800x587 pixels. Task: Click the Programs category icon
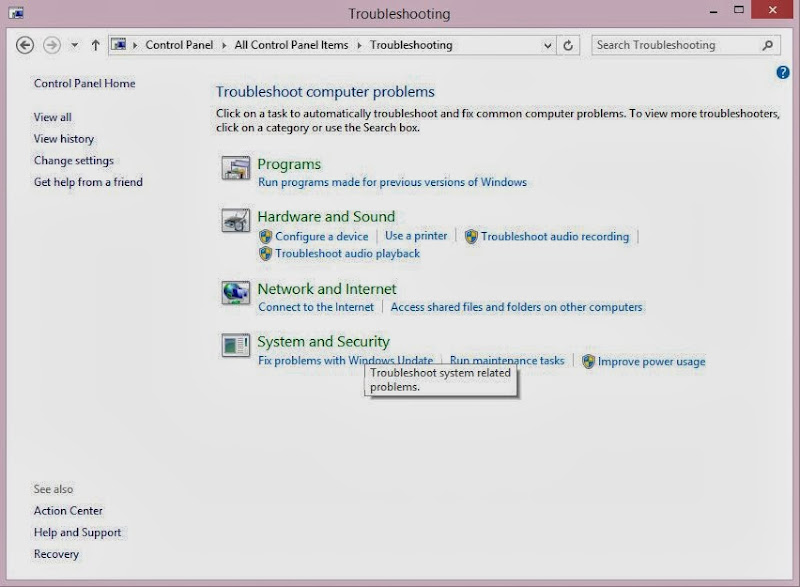pos(236,168)
